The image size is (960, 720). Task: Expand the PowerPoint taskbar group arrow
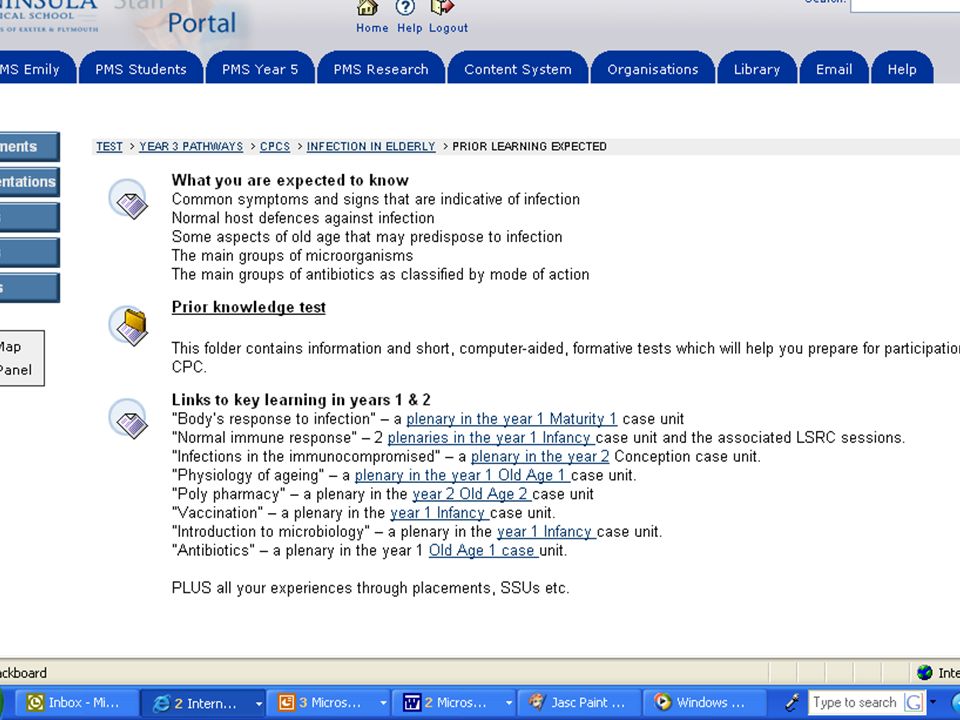[x=383, y=703]
